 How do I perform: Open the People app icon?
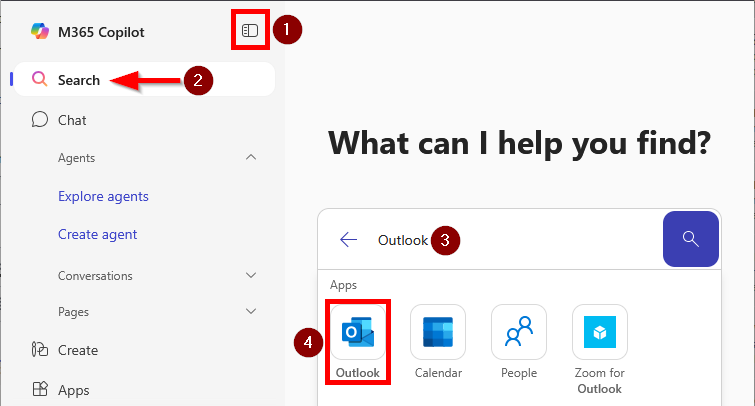pos(519,332)
